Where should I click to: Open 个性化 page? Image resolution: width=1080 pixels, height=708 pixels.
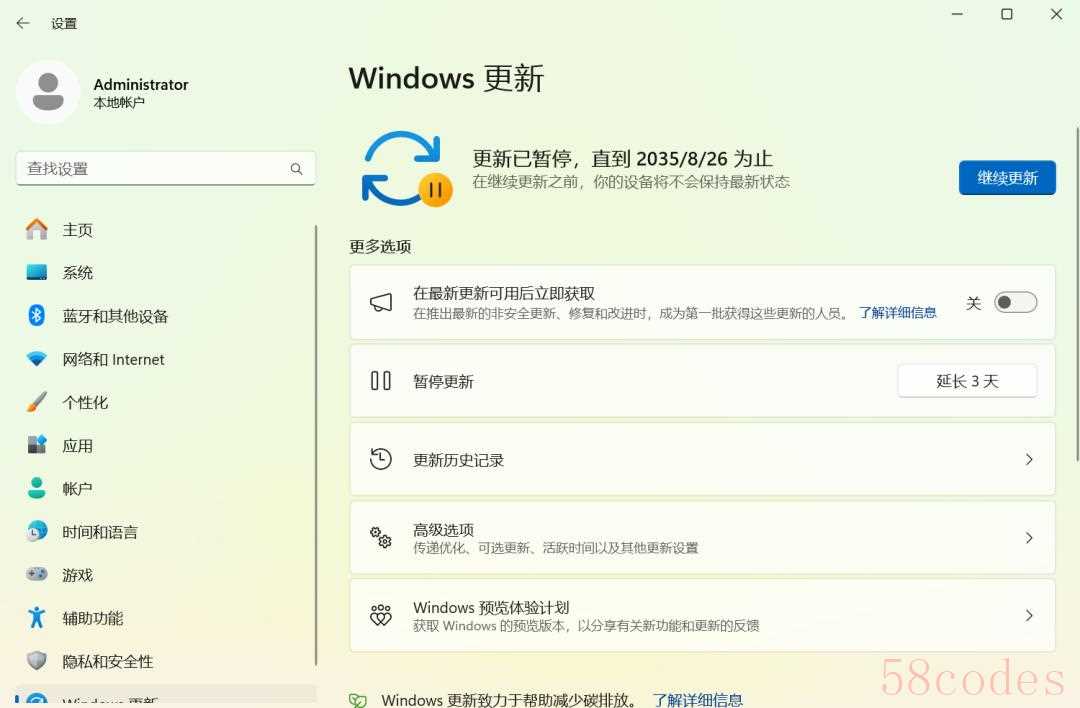[165, 402]
